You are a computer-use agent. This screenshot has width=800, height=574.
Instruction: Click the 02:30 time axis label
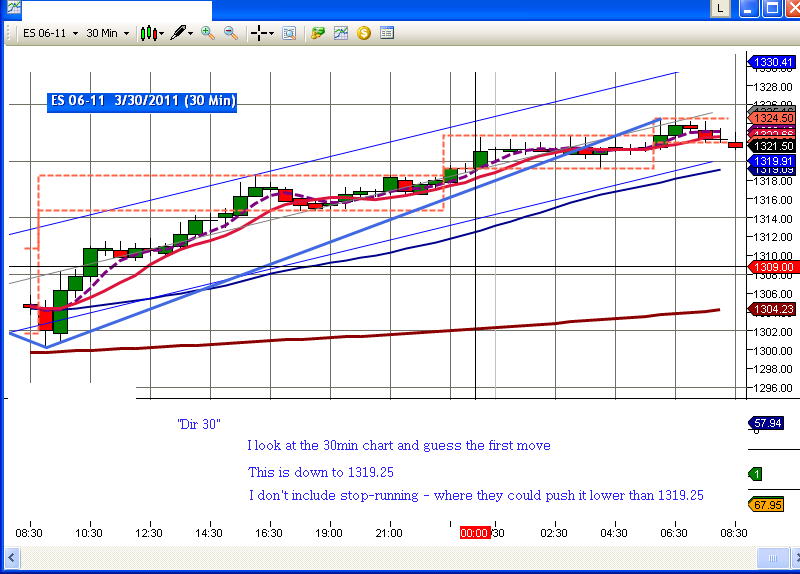[554, 533]
